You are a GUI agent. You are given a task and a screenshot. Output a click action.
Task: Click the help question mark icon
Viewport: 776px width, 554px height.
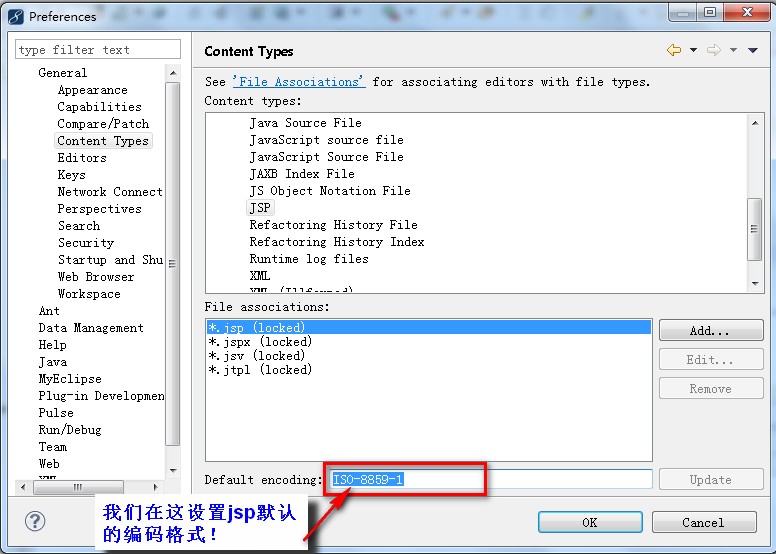pyautogui.click(x=35, y=521)
